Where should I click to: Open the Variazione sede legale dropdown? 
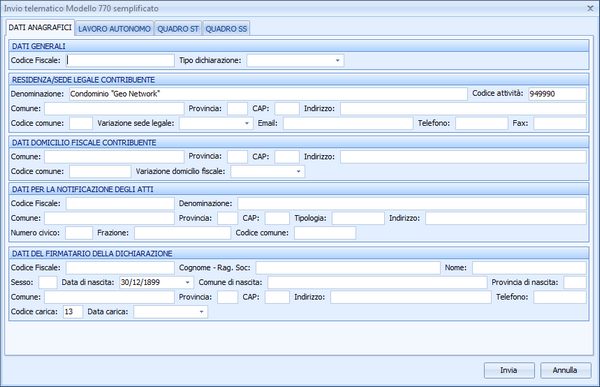pos(247,123)
